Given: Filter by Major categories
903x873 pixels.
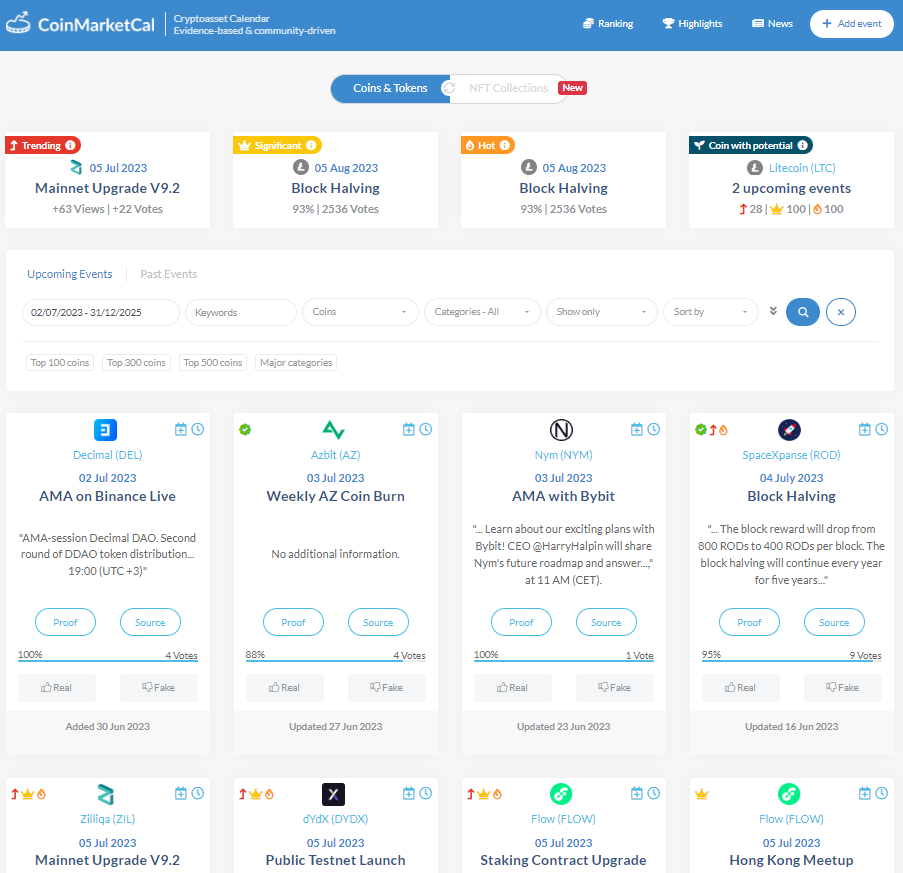Looking at the screenshot, I should [296, 363].
